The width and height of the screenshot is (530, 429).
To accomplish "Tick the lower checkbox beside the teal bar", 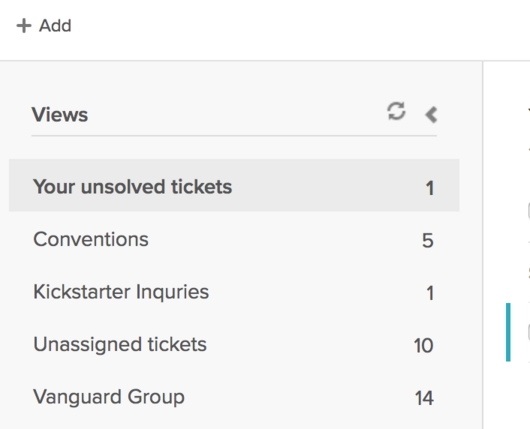I will [528, 332].
